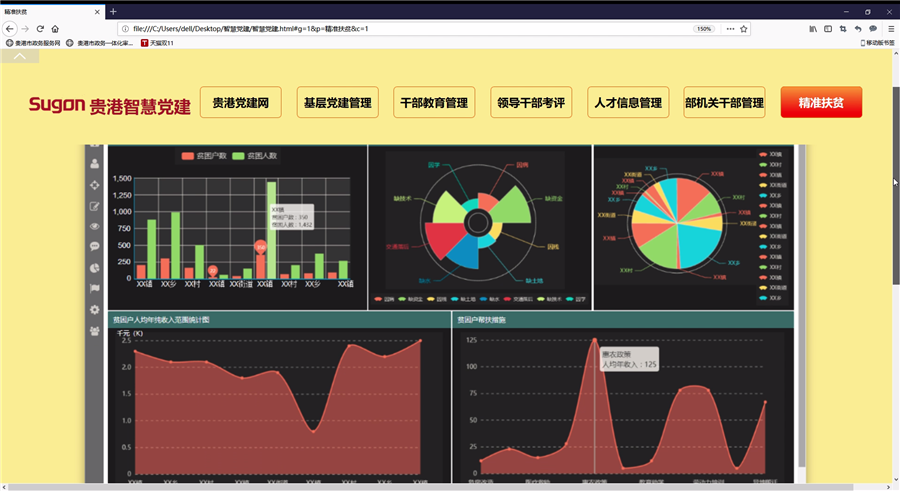Click the red 精准扶贫 button
900x491 pixels.
click(821, 102)
